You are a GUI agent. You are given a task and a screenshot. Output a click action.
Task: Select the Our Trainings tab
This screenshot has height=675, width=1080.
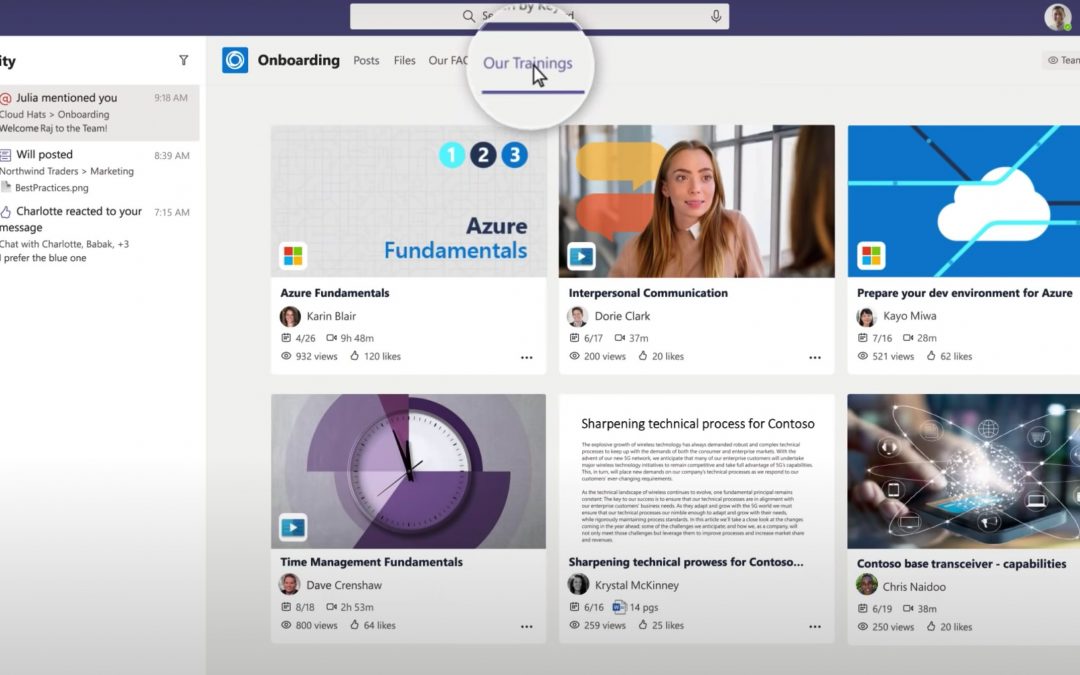527,64
